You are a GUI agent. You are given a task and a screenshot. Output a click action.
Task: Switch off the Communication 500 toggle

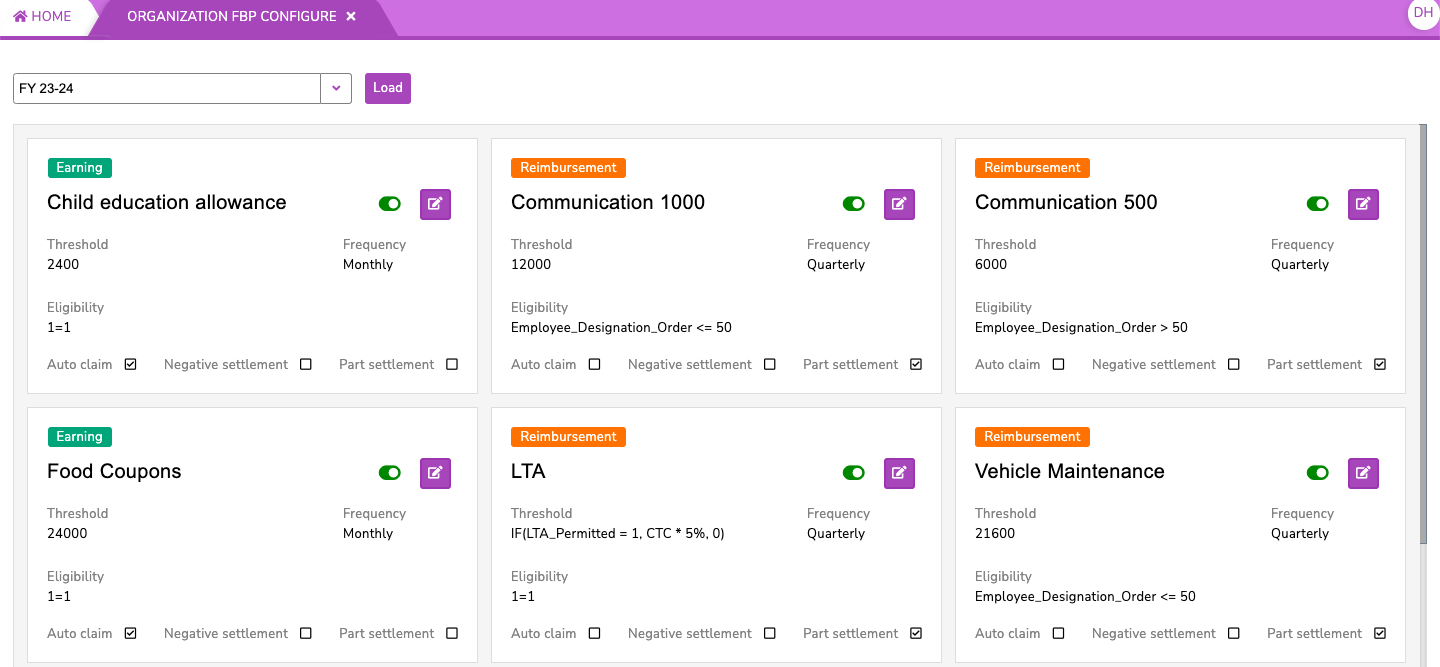(x=1318, y=204)
